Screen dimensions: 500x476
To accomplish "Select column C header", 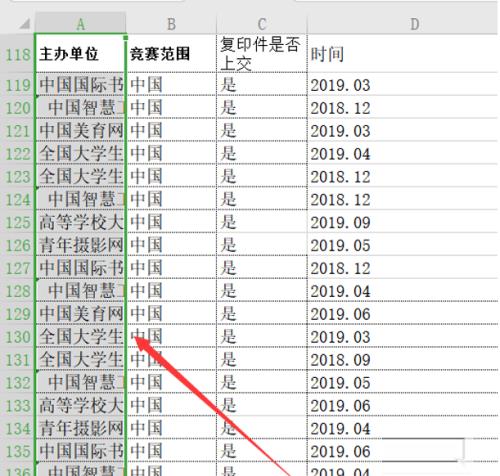I will pos(262,24).
